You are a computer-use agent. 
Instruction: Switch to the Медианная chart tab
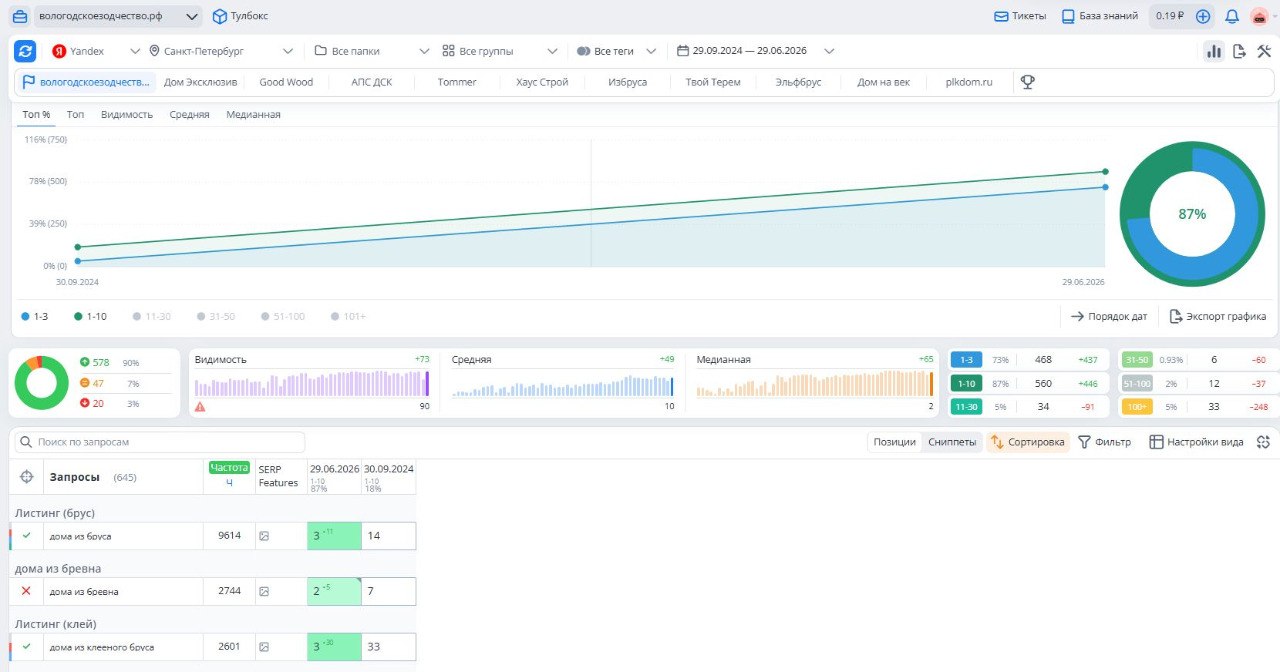[253, 114]
